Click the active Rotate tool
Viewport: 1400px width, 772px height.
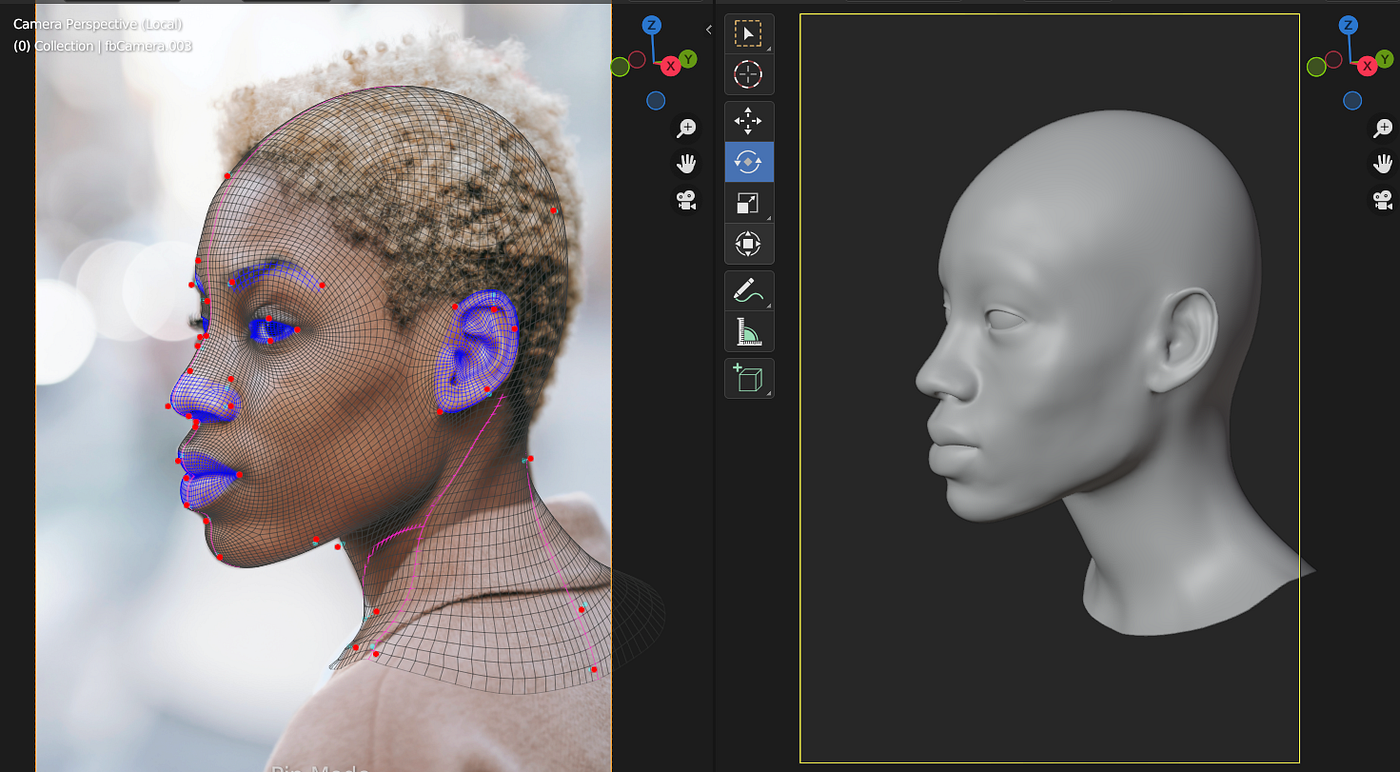(x=748, y=162)
